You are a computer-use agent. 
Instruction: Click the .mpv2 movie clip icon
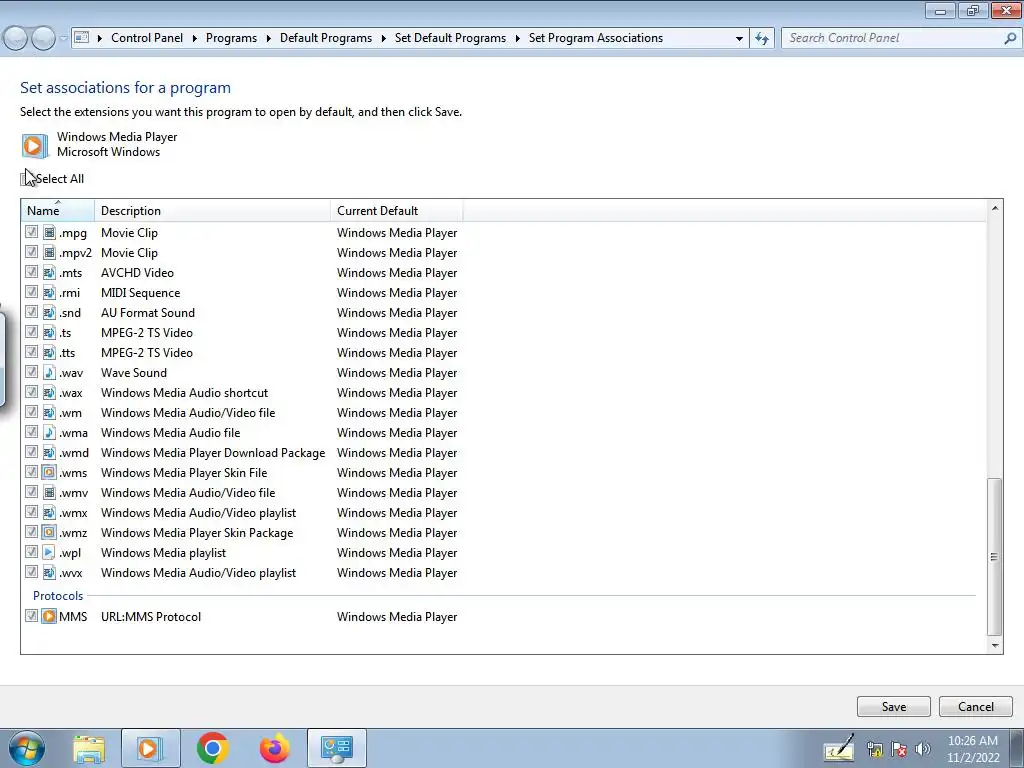49,253
